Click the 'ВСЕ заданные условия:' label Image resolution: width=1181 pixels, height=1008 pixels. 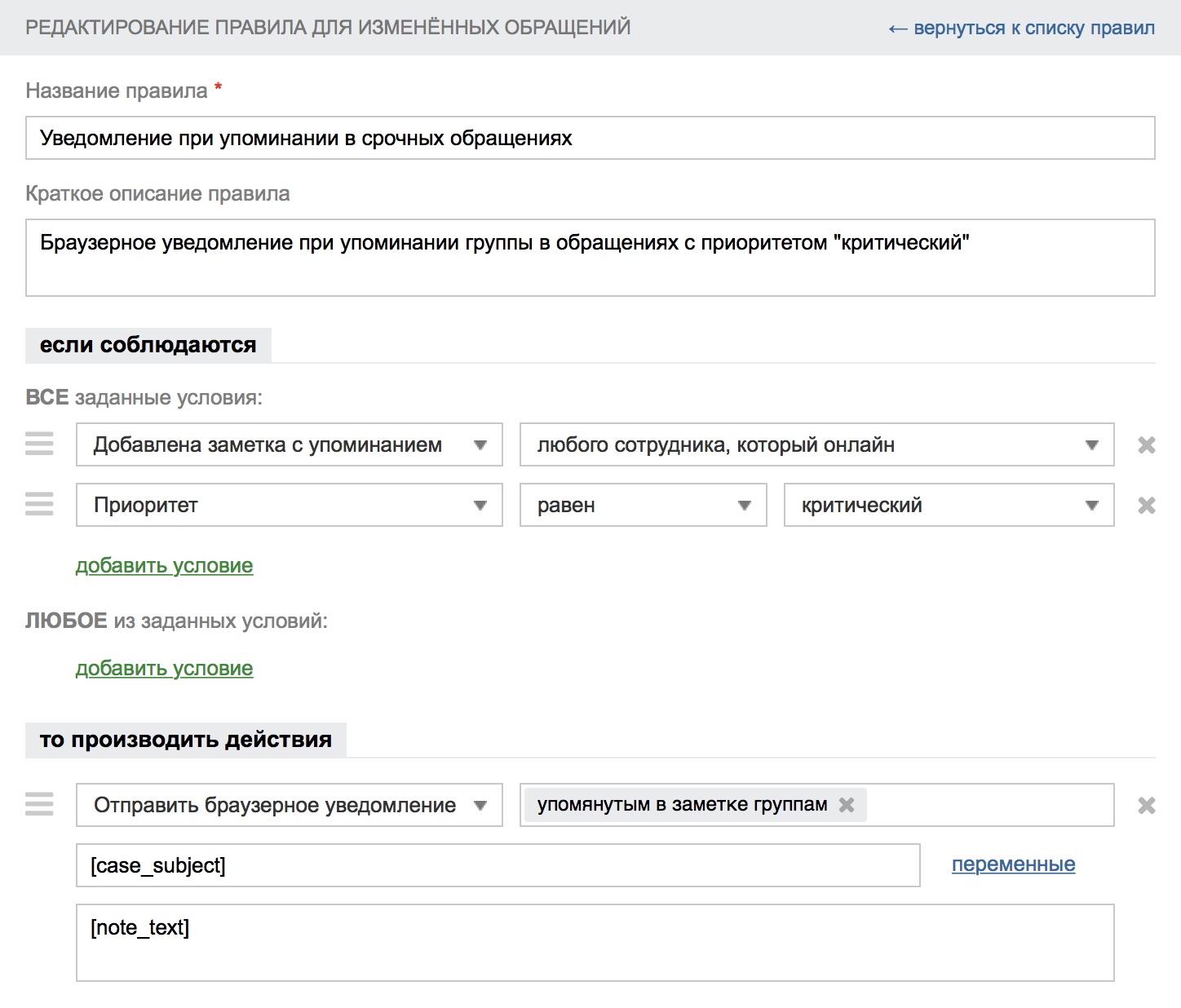point(144,397)
